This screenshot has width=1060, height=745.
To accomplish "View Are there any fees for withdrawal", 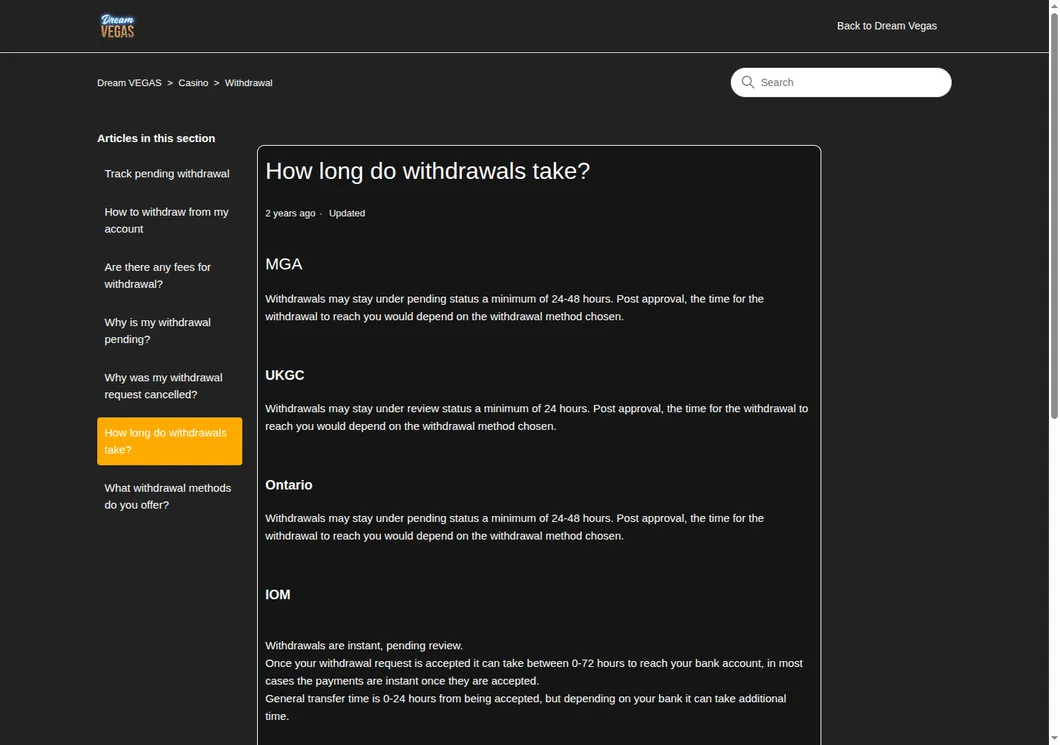I will (169, 276).
